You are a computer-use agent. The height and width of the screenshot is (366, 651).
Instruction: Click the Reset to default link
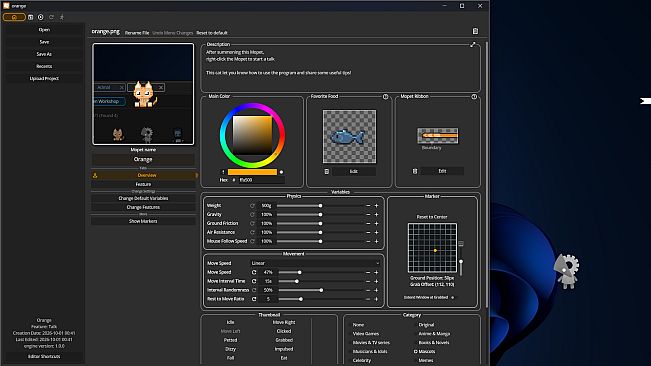pos(212,33)
